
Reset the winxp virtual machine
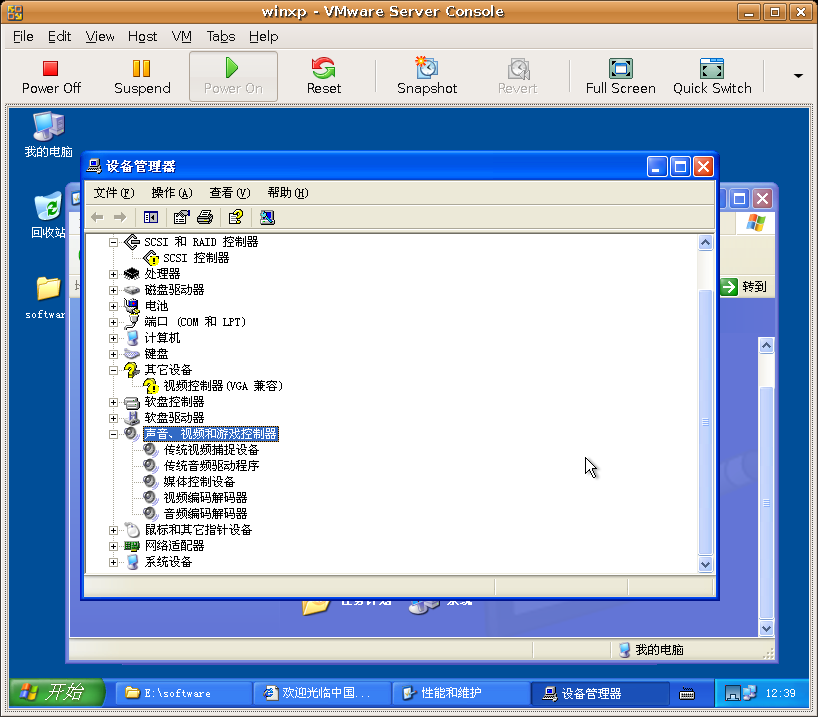(x=323, y=76)
